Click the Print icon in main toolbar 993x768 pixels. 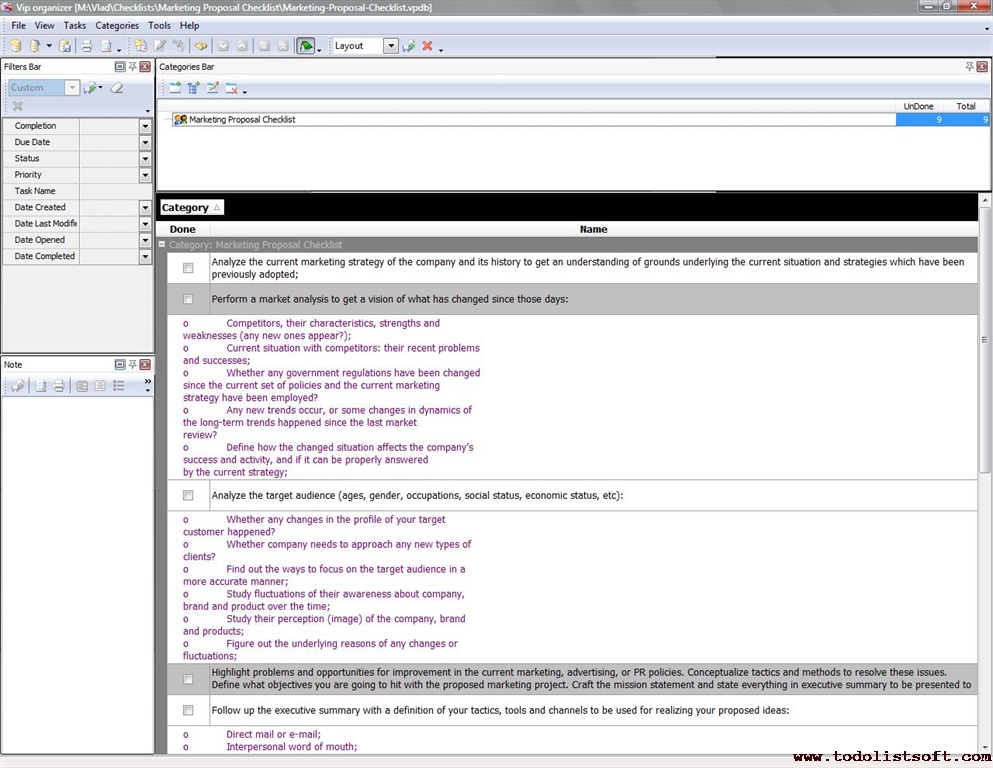[86, 46]
